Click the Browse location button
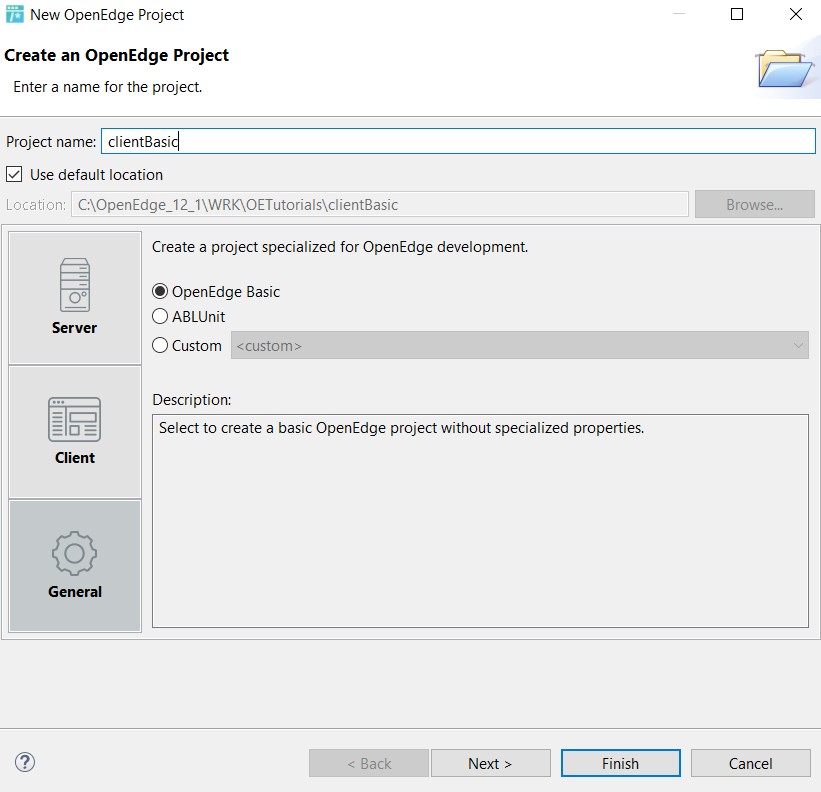Viewport: 821px width, 792px height. (755, 204)
